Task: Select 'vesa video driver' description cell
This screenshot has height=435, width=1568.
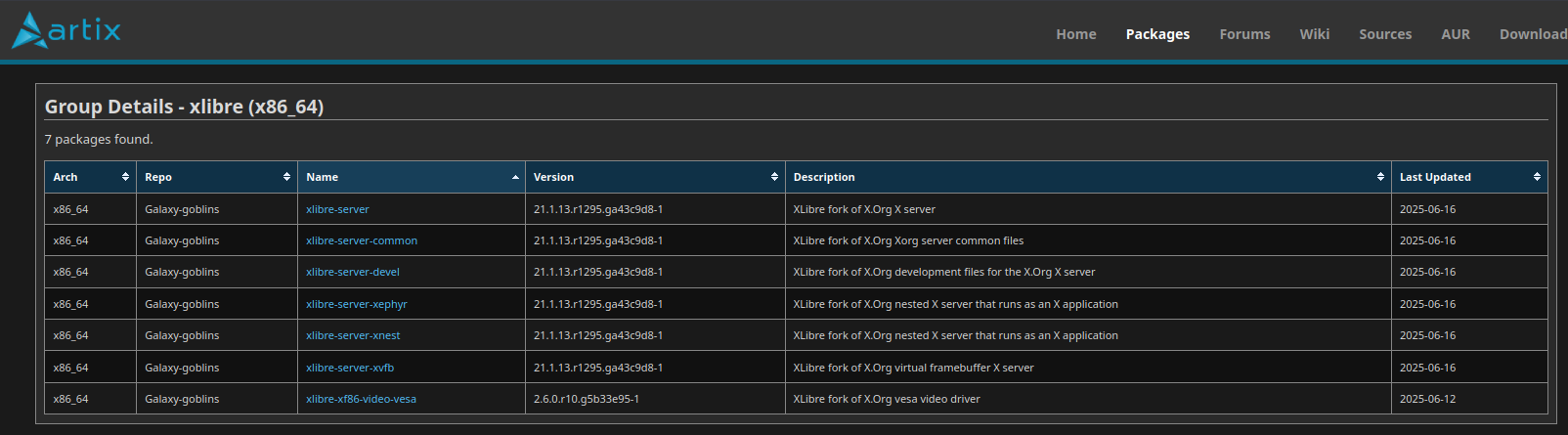Action: tap(1088, 399)
